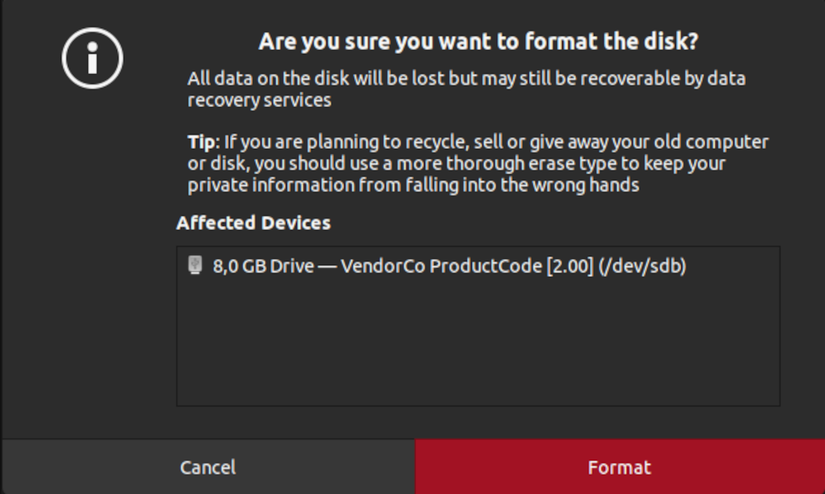
Task: Cancel the disk format dialog
Action: tap(208, 467)
